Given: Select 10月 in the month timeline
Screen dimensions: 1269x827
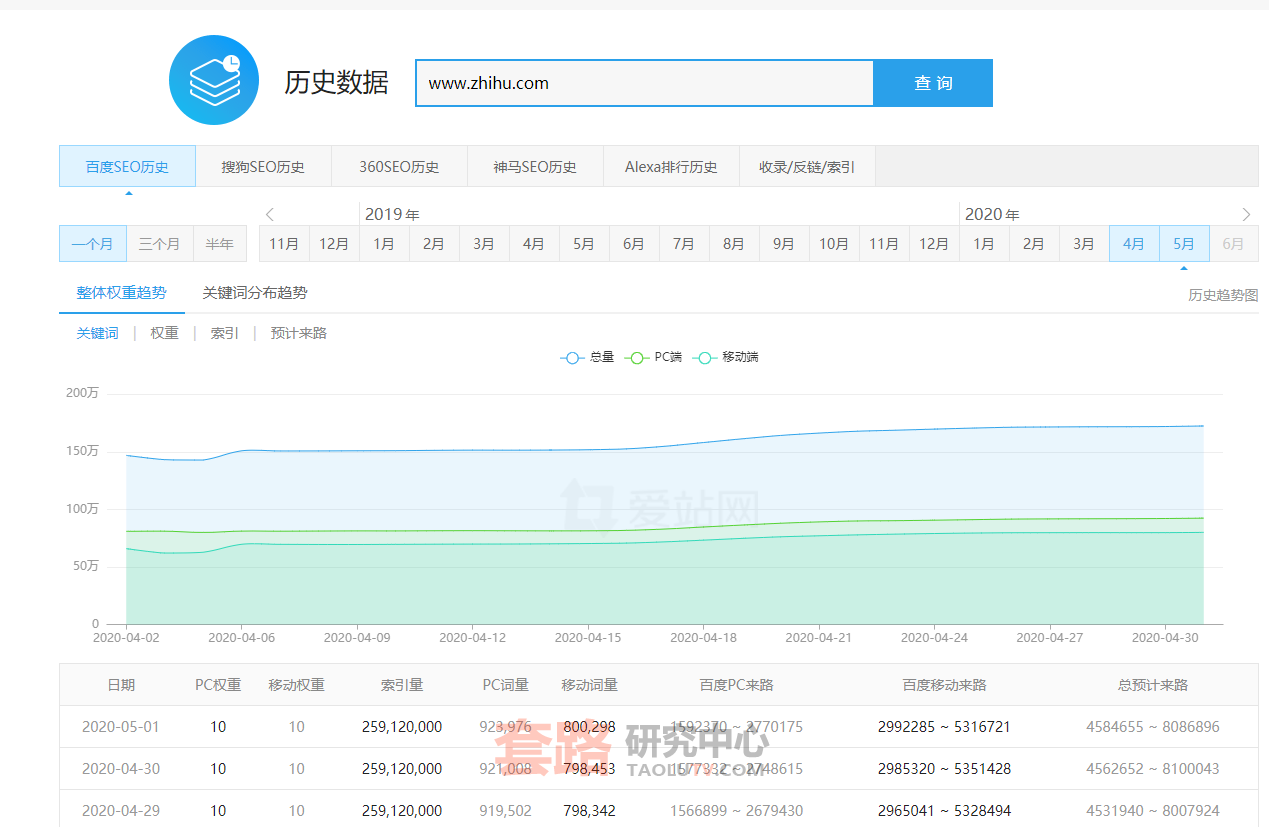Looking at the screenshot, I should (x=834, y=243).
